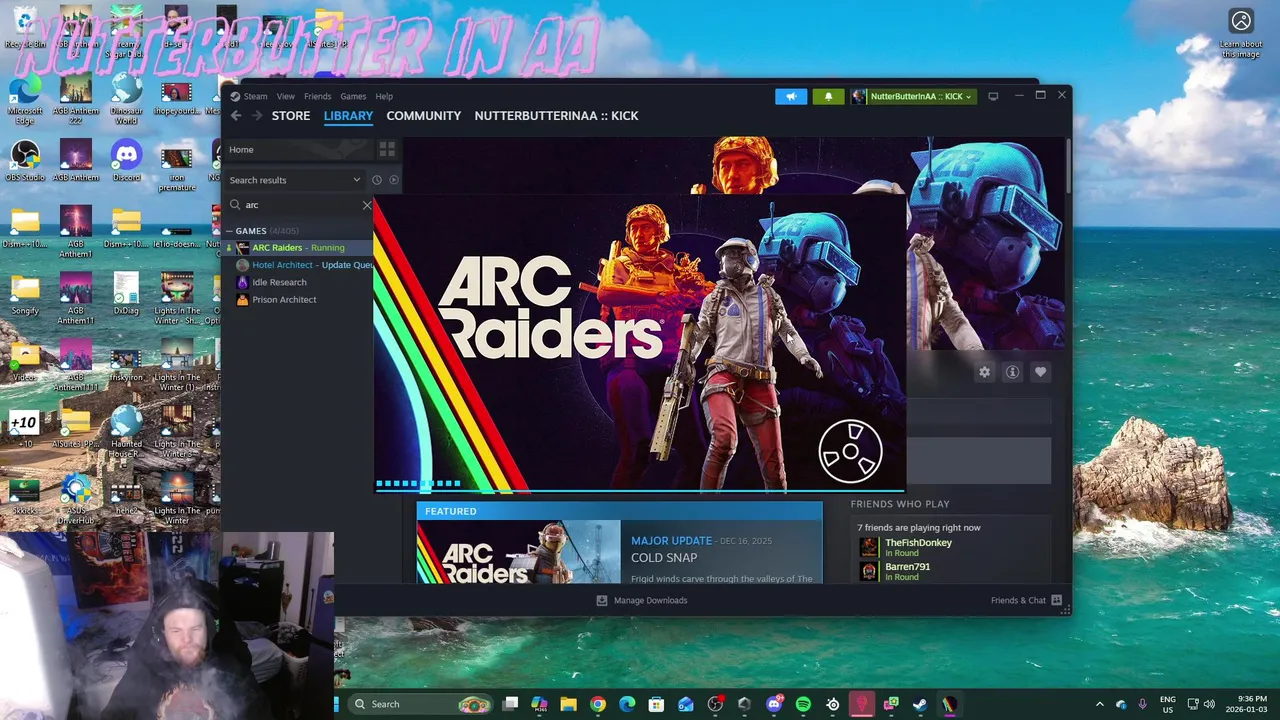This screenshot has width=1280, height=720.
Task: Open File Explorer from the taskbar
Action: point(568,704)
